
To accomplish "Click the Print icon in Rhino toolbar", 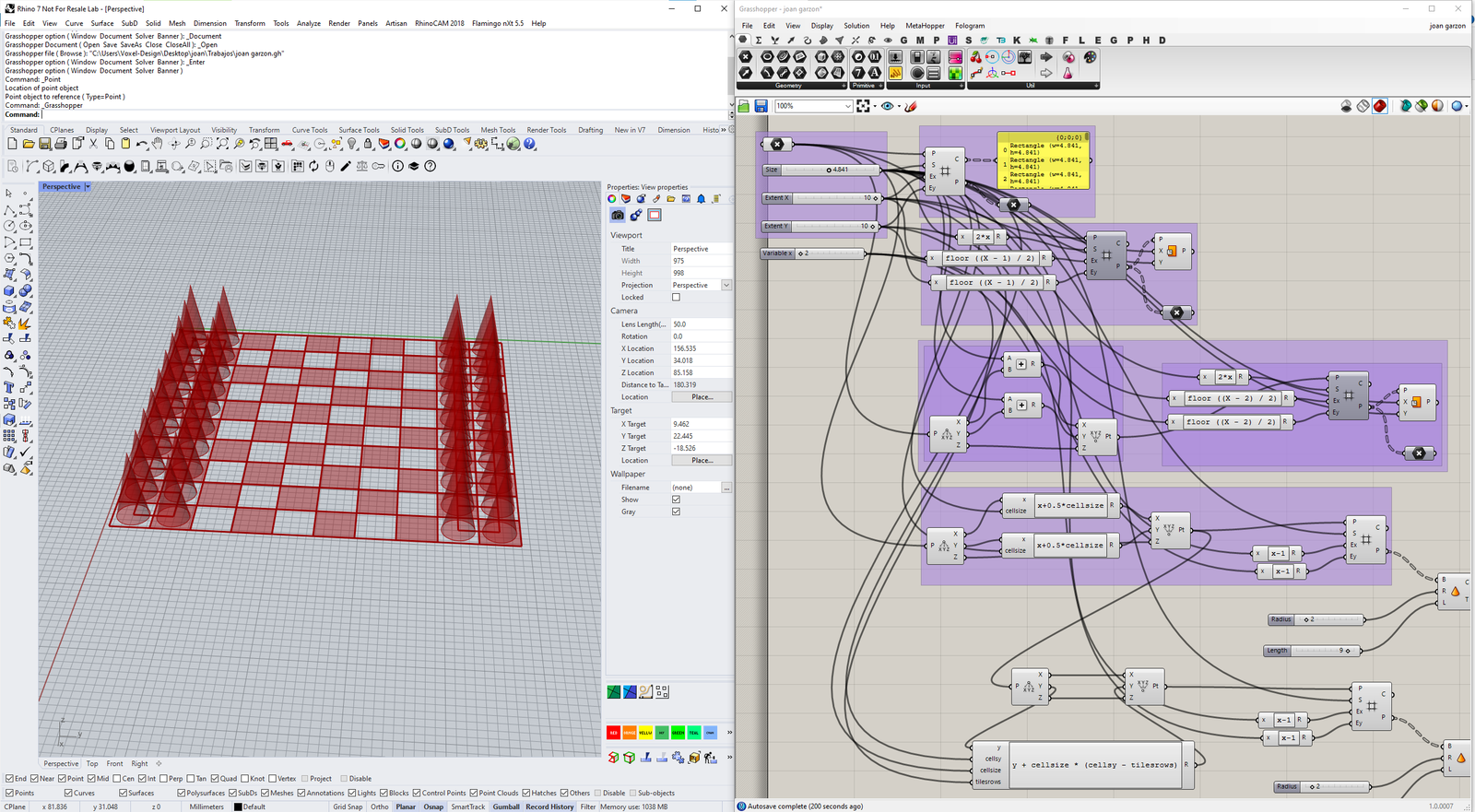I will pos(61,144).
